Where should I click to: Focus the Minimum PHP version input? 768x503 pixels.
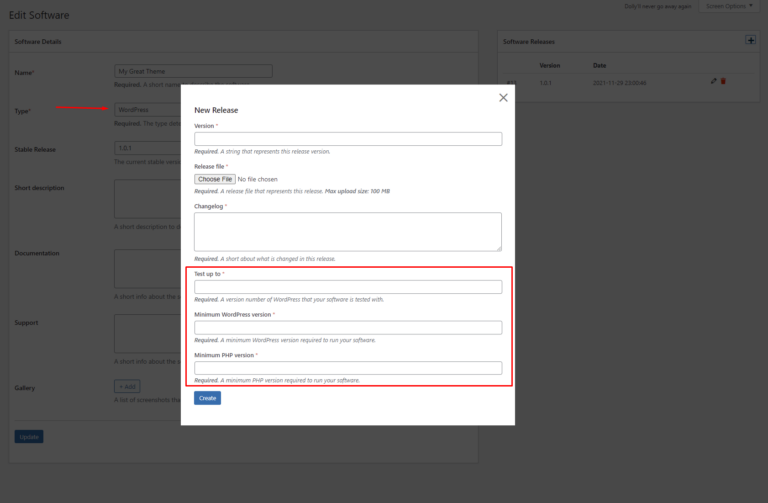tap(347, 367)
